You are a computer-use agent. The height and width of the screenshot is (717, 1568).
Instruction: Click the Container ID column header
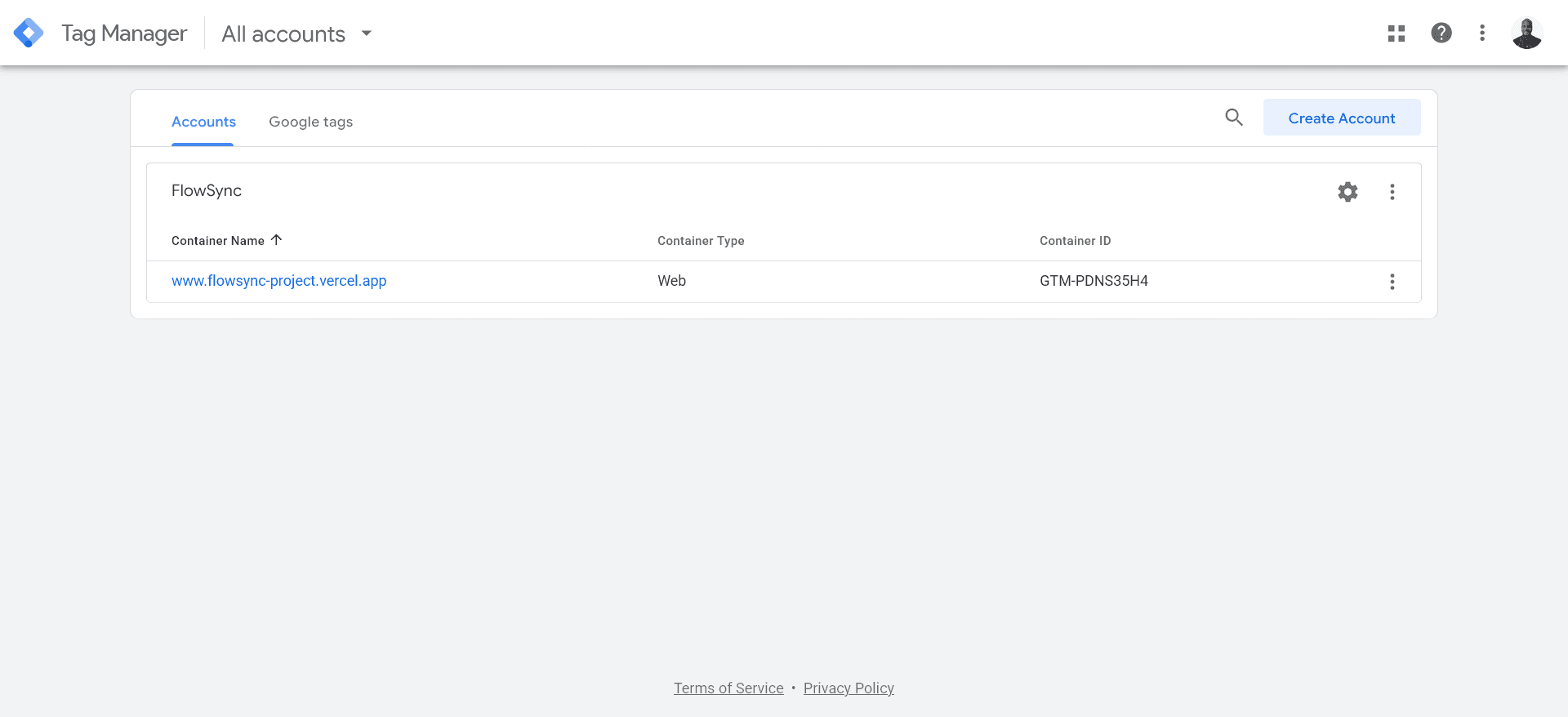click(1075, 241)
